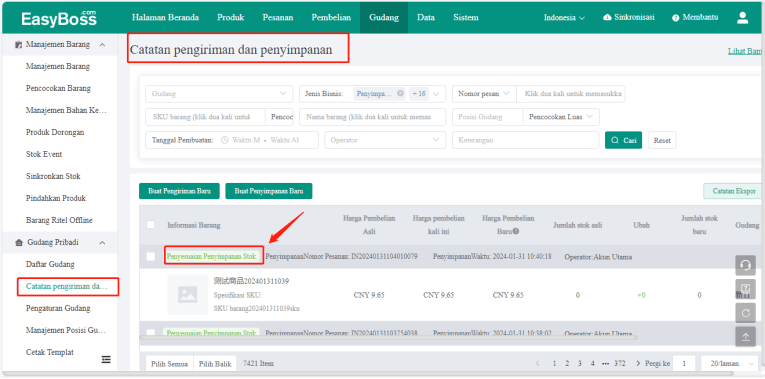Open the Pencocokan Luas dropdown
The width and height of the screenshot is (765, 379).
coord(561,117)
